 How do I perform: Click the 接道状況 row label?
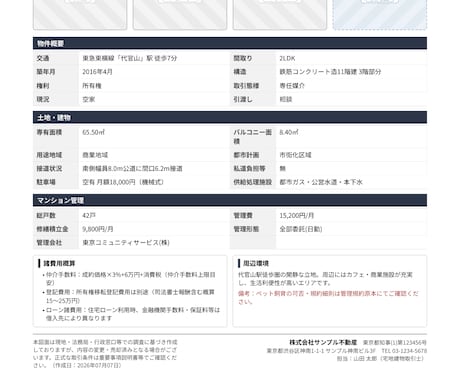click(49, 169)
